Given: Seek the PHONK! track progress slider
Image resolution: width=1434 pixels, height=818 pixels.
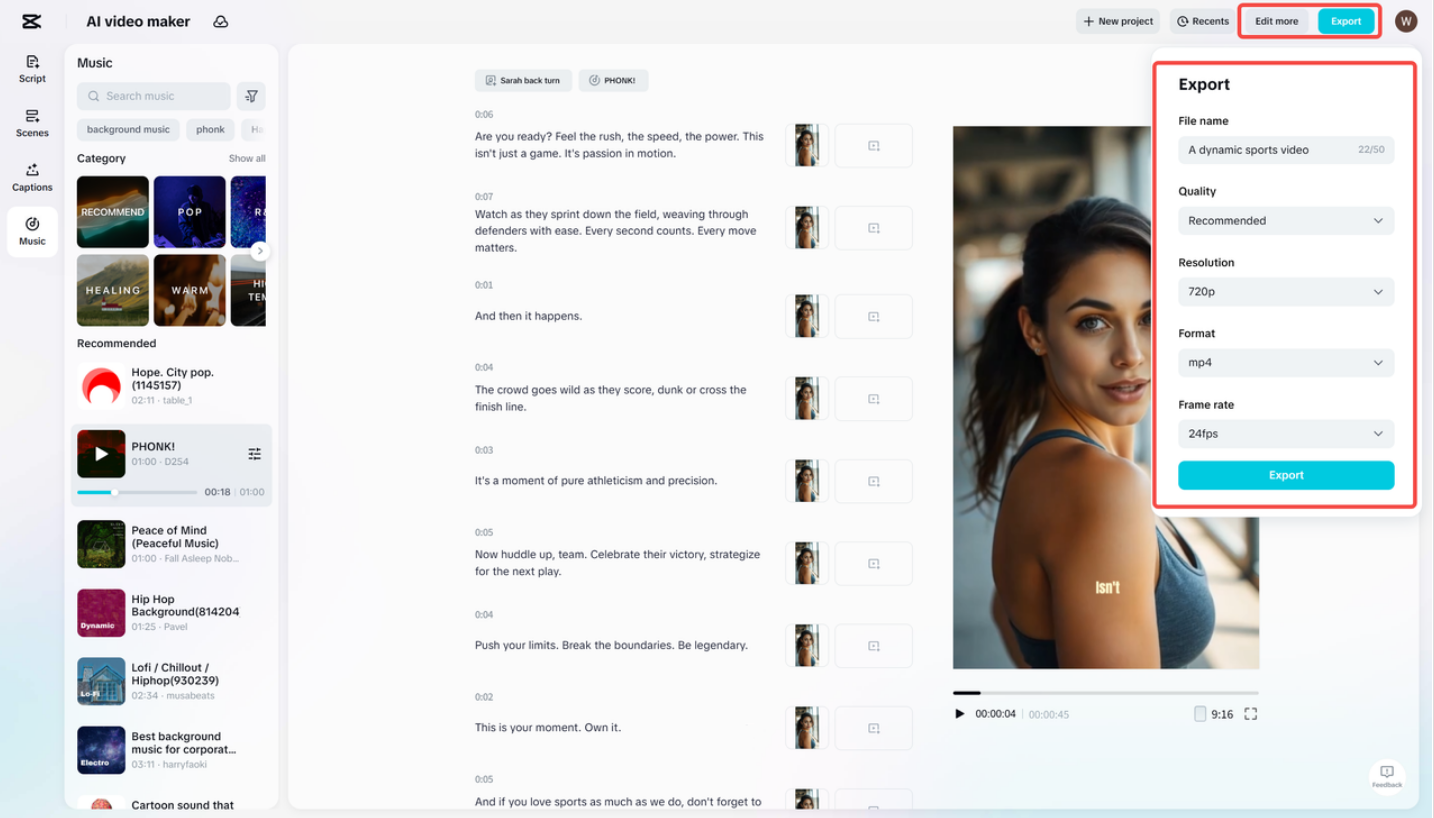Looking at the screenshot, I should point(137,492).
